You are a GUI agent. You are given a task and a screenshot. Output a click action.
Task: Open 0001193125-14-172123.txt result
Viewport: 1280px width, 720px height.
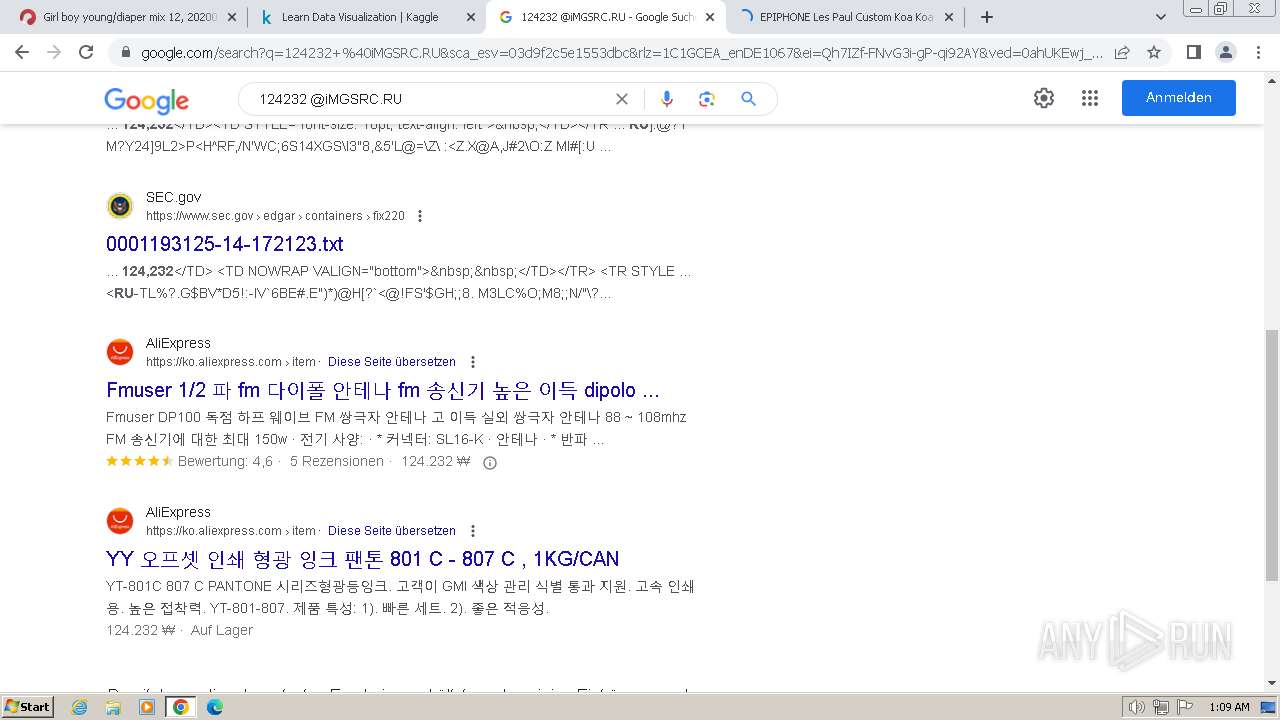225,244
